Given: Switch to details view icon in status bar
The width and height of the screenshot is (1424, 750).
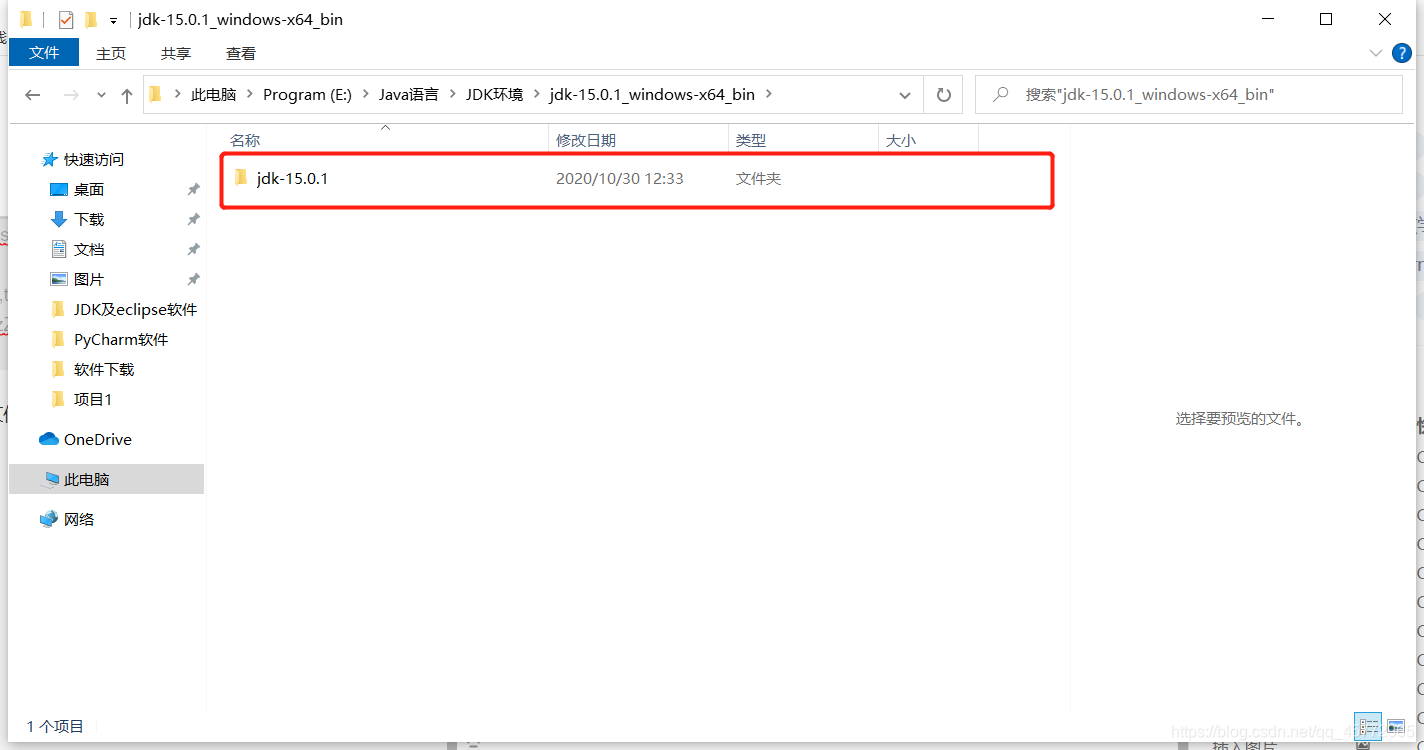Looking at the screenshot, I should pos(1368,727).
